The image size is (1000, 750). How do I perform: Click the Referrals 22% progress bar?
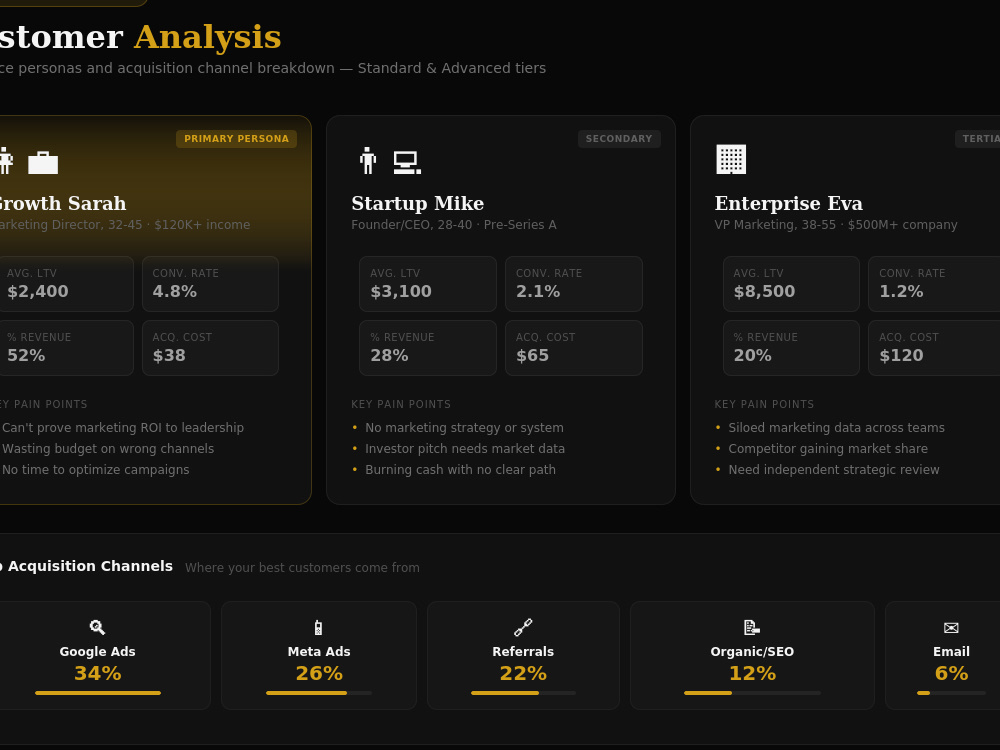pyautogui.click(x=523, y=693)
